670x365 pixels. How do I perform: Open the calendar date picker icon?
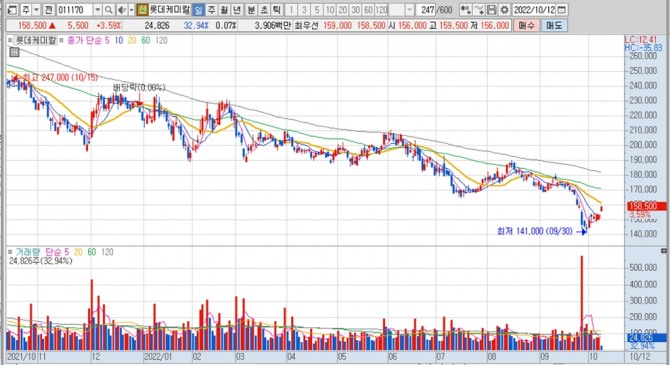pyautogui.click(x=561, y=10)
